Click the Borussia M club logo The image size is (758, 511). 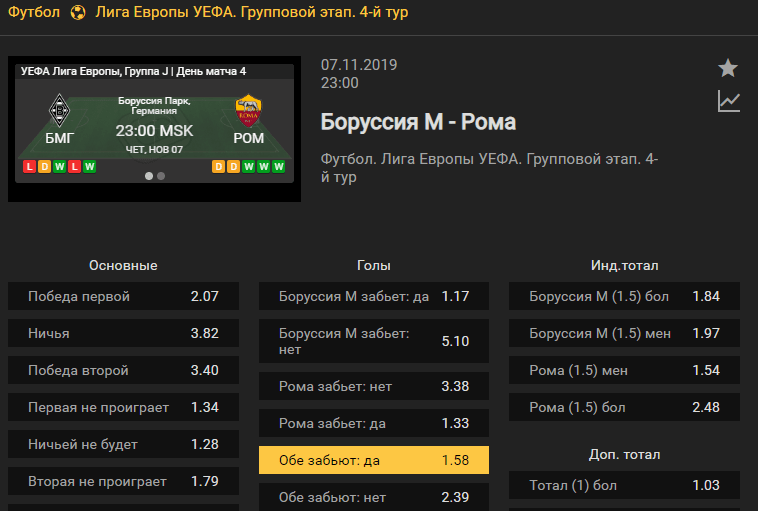59,110
